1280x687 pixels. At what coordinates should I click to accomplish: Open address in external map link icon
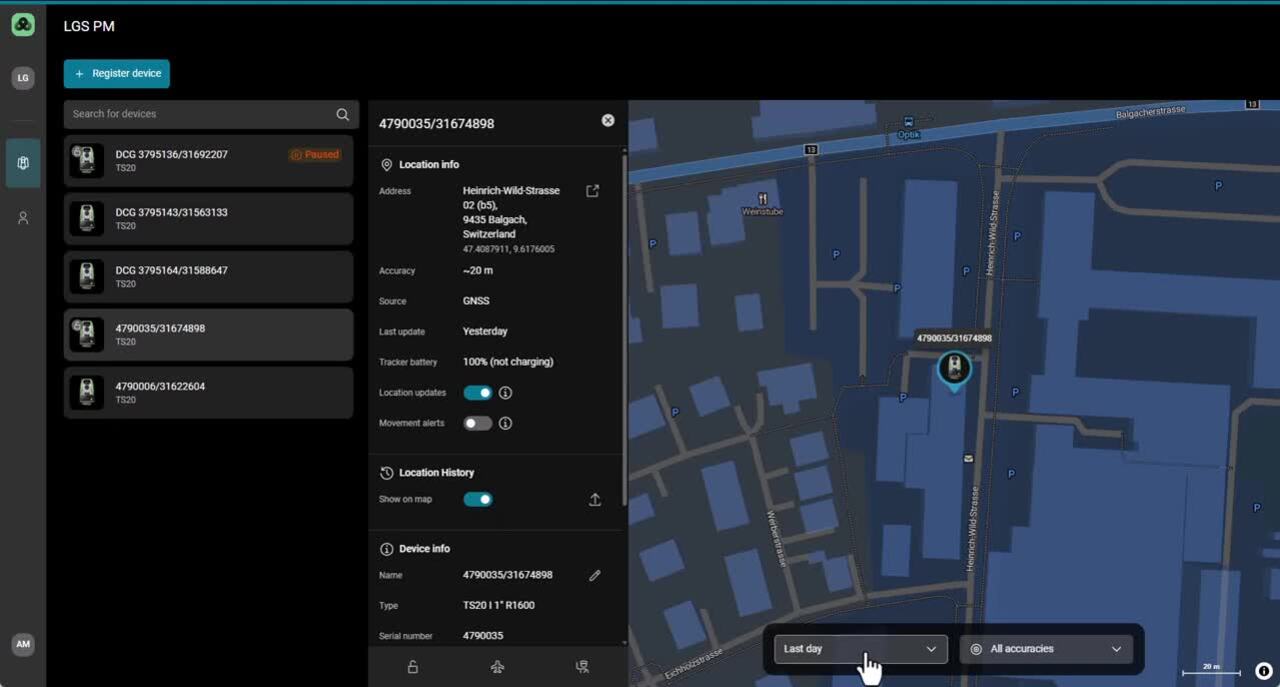click(592, 191)
